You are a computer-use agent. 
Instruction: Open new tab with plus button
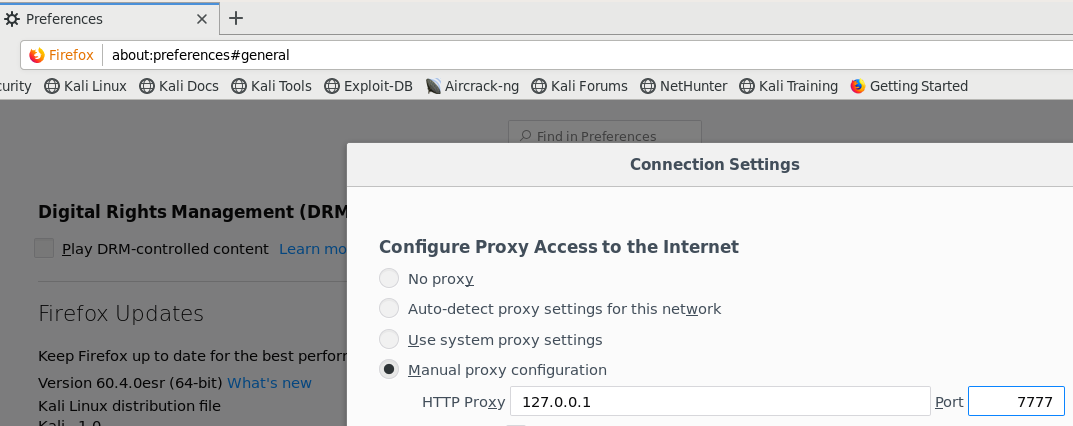click(236, 18)
